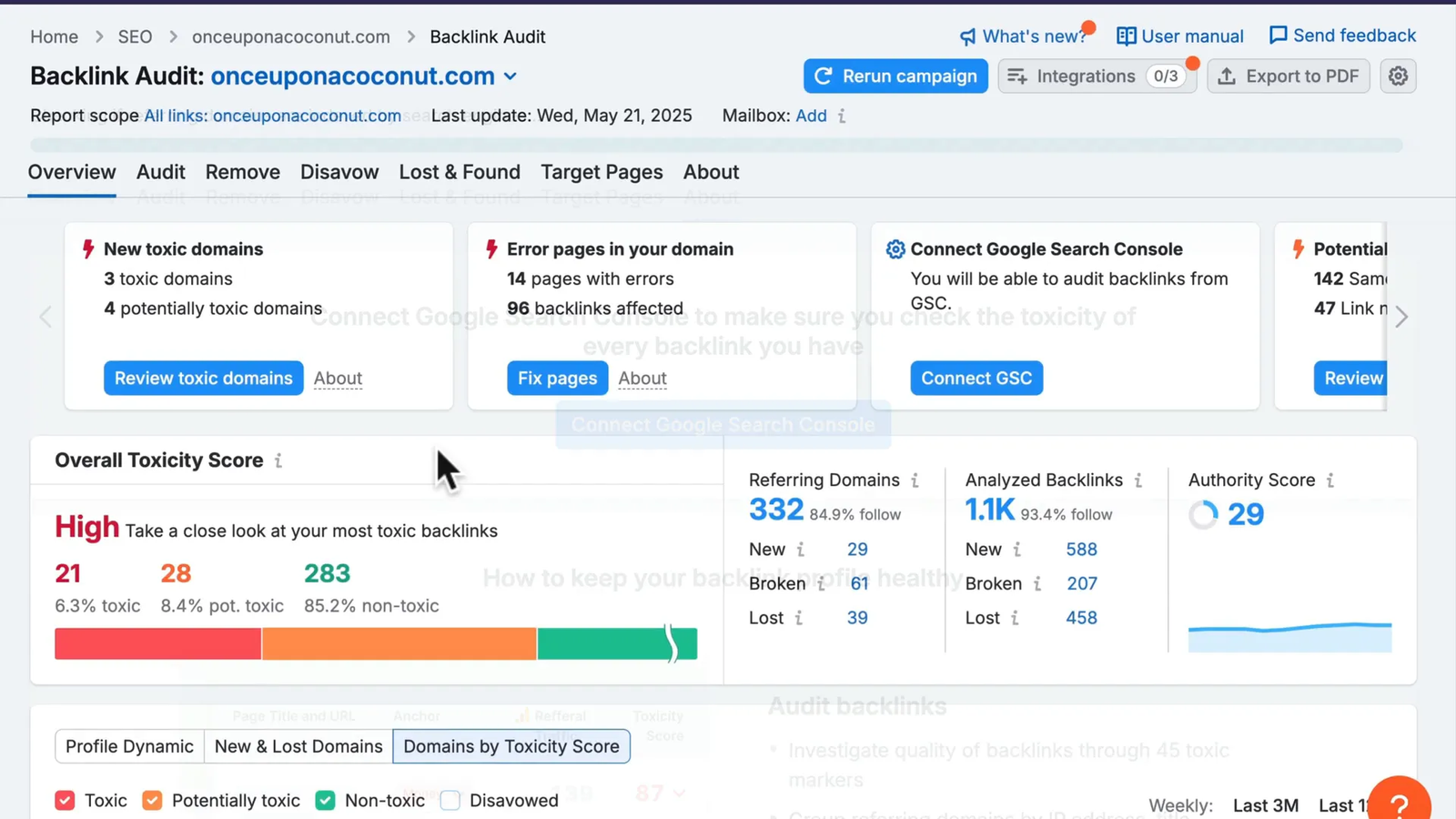Open the Lost & Found tab

[x=460, y=172]
